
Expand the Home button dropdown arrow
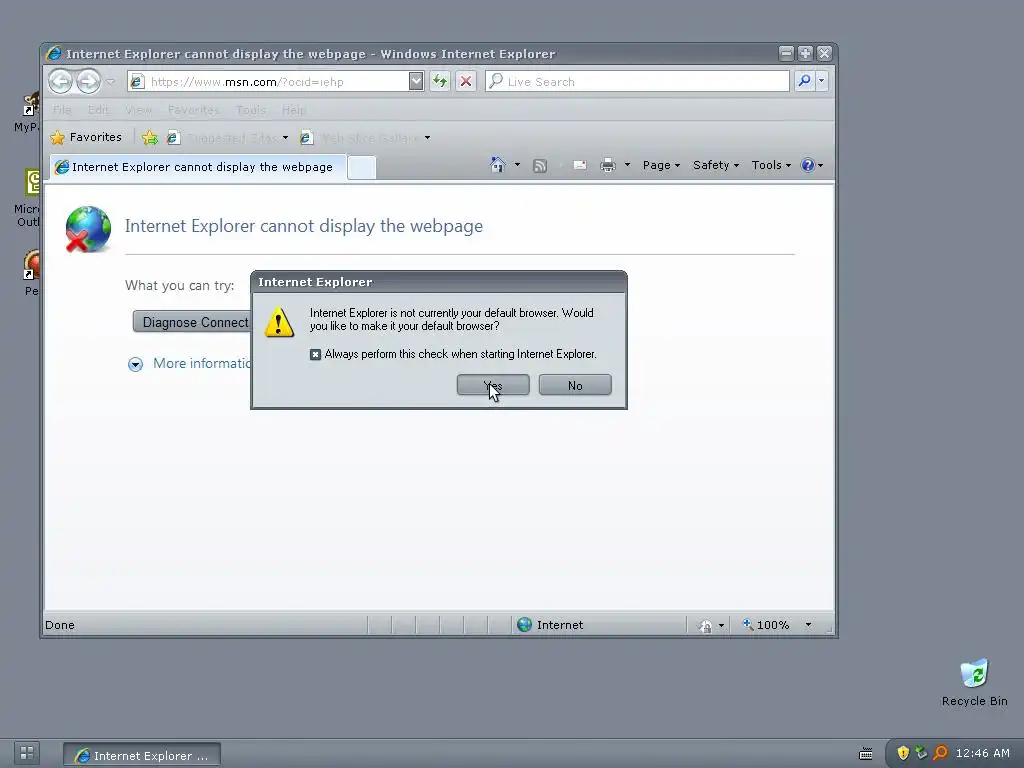517,165
